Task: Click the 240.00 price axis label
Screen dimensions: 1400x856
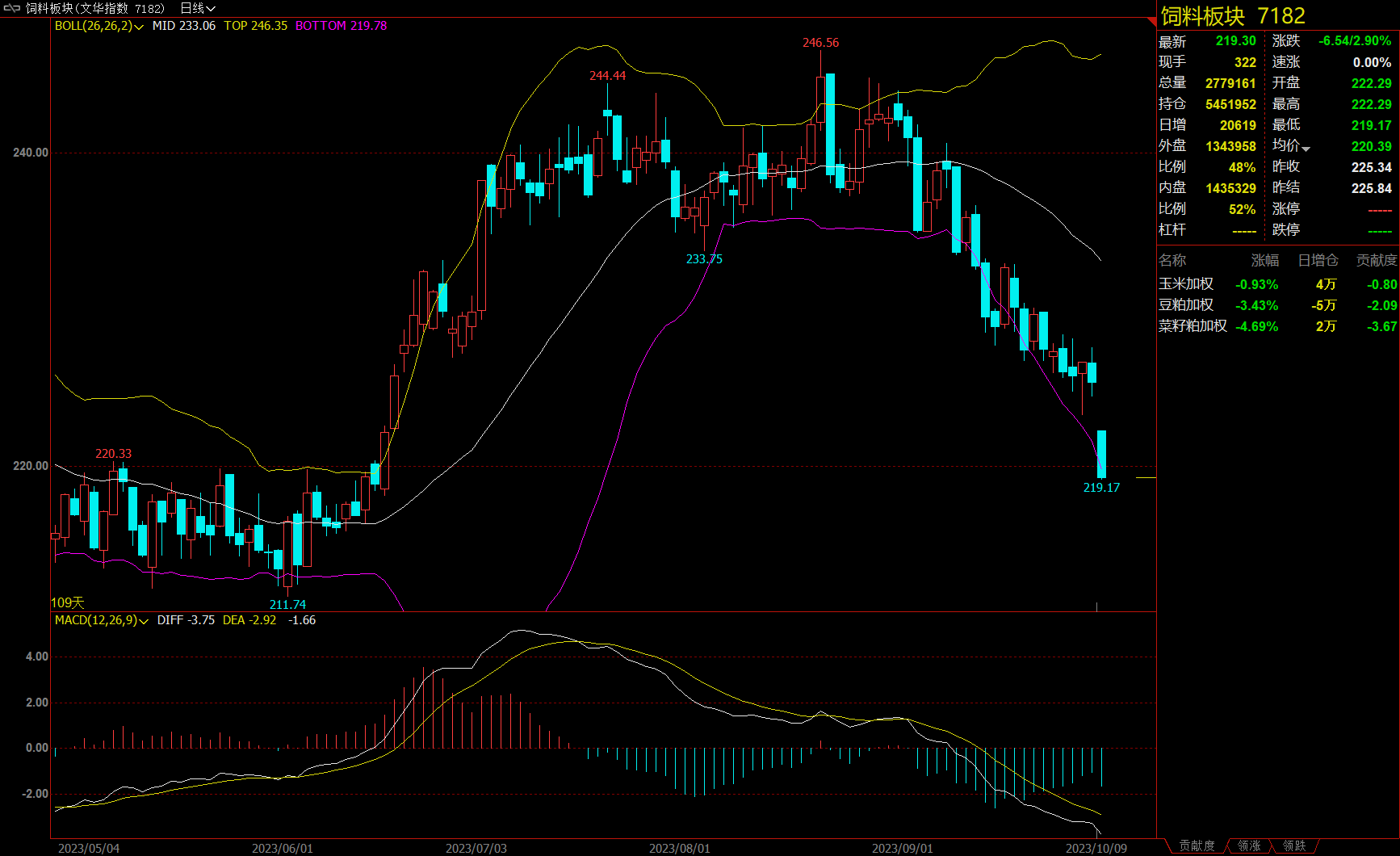Action: tap(31, 153)
